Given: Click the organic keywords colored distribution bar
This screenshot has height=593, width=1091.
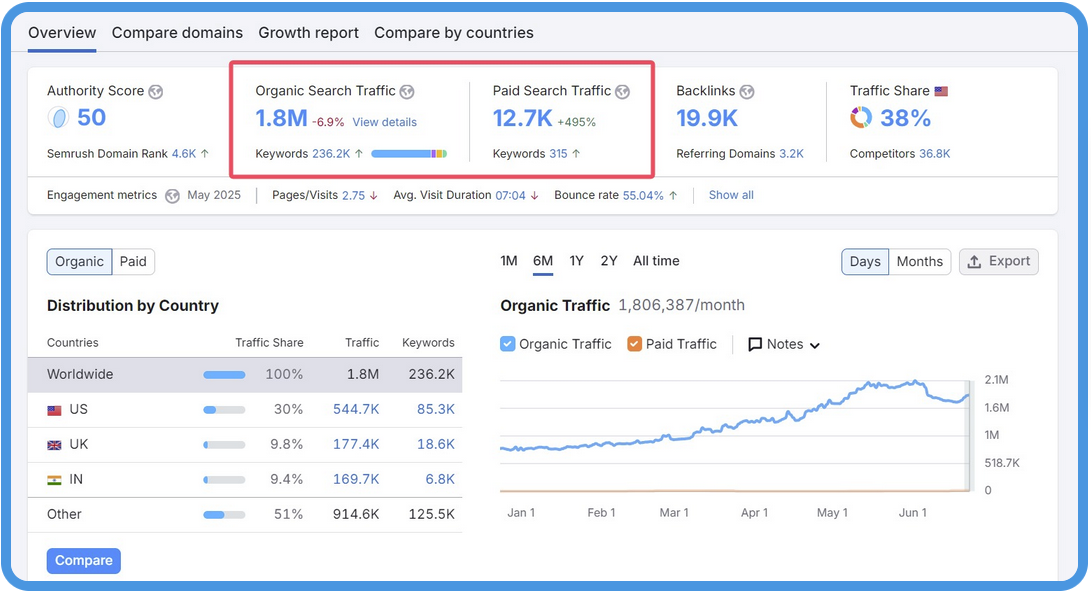Looking at the screenshot, I should pos(409,154).
